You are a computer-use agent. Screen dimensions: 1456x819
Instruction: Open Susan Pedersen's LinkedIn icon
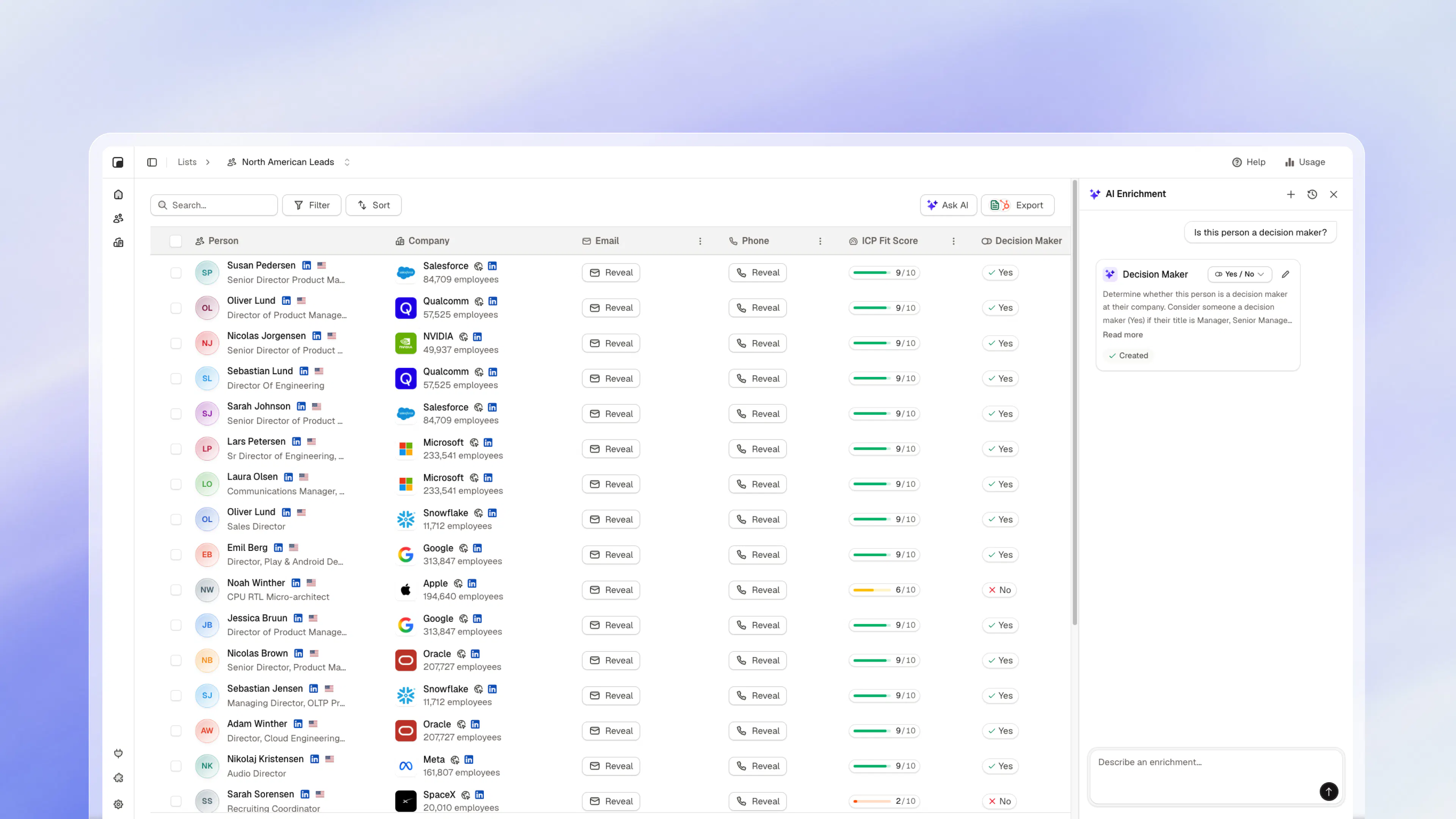coord(306,266)
